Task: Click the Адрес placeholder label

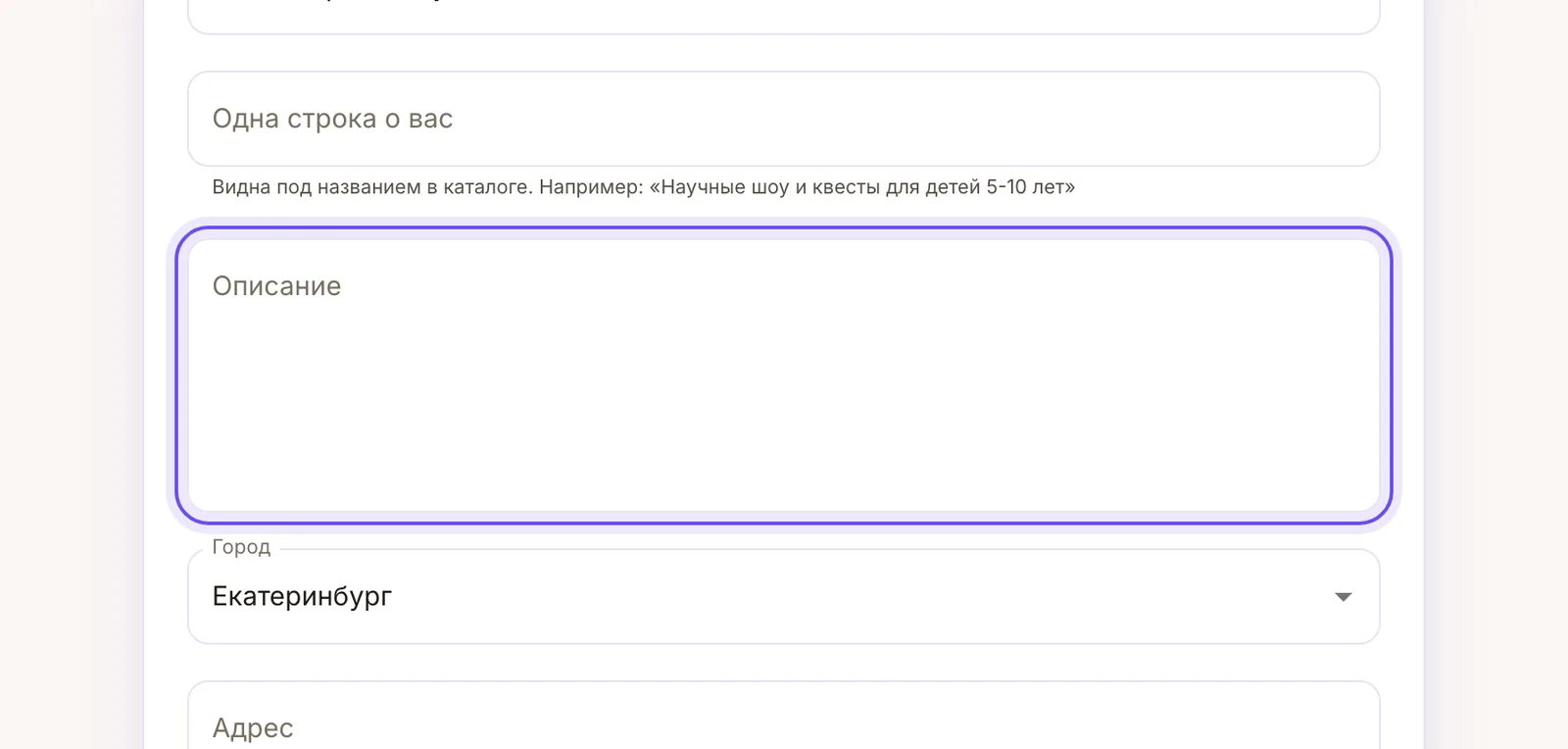Action: tap(253, 728)
